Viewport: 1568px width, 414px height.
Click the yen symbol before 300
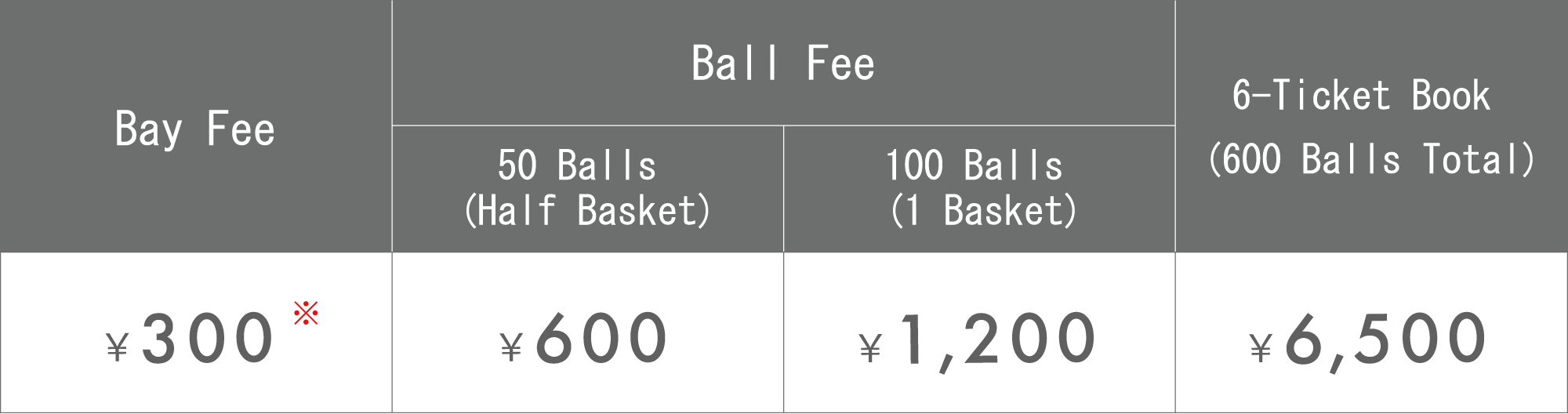click(x=117, y=346)
